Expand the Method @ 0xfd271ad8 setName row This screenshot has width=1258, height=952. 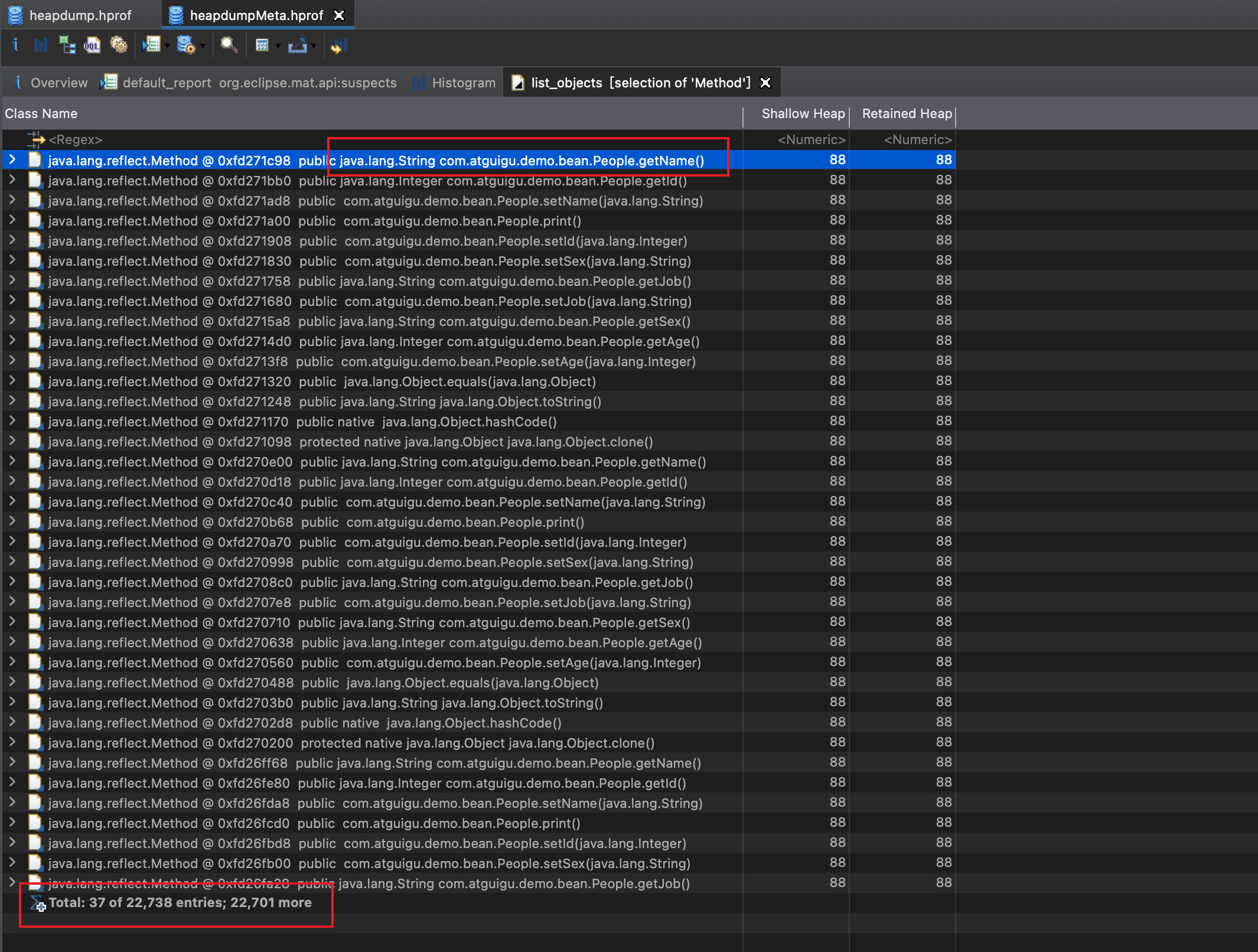coord(12,200)
